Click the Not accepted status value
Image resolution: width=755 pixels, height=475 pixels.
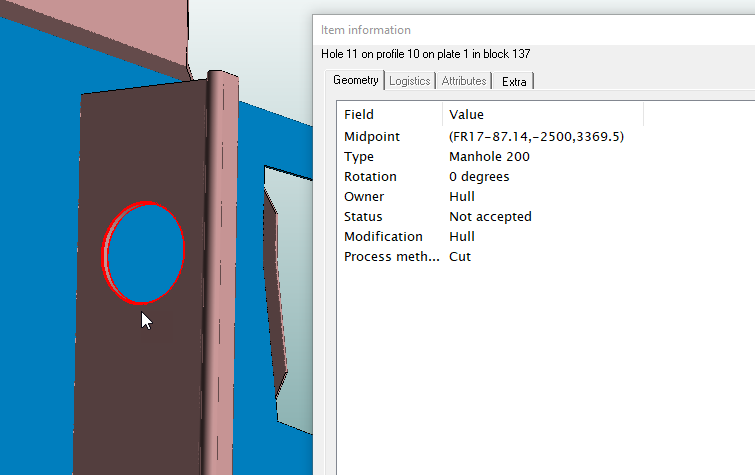(x=490, y=217)
